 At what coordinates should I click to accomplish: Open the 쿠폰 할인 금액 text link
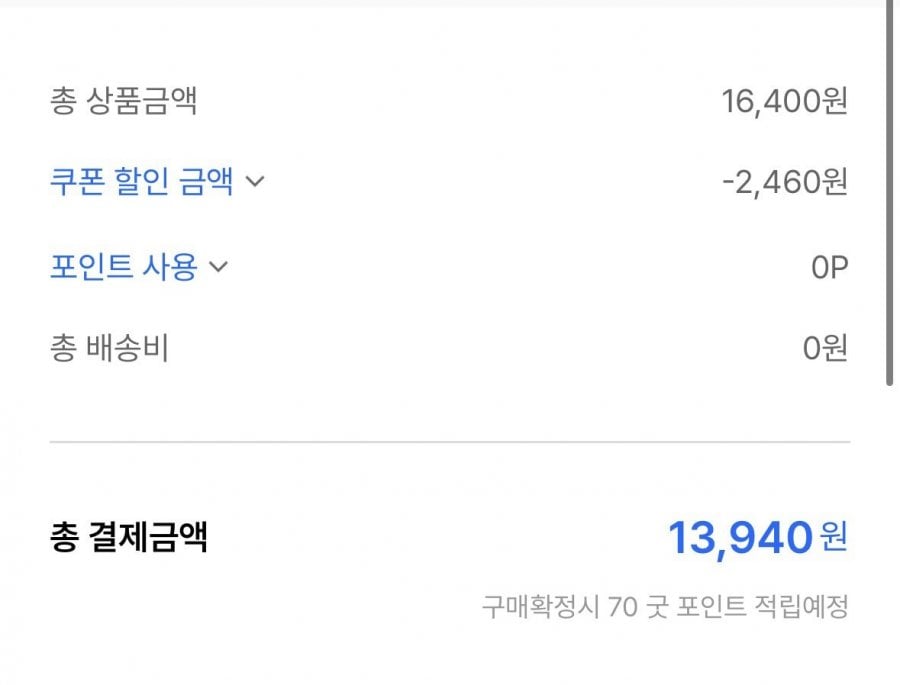pyautogui.click(x=141, y=183)
